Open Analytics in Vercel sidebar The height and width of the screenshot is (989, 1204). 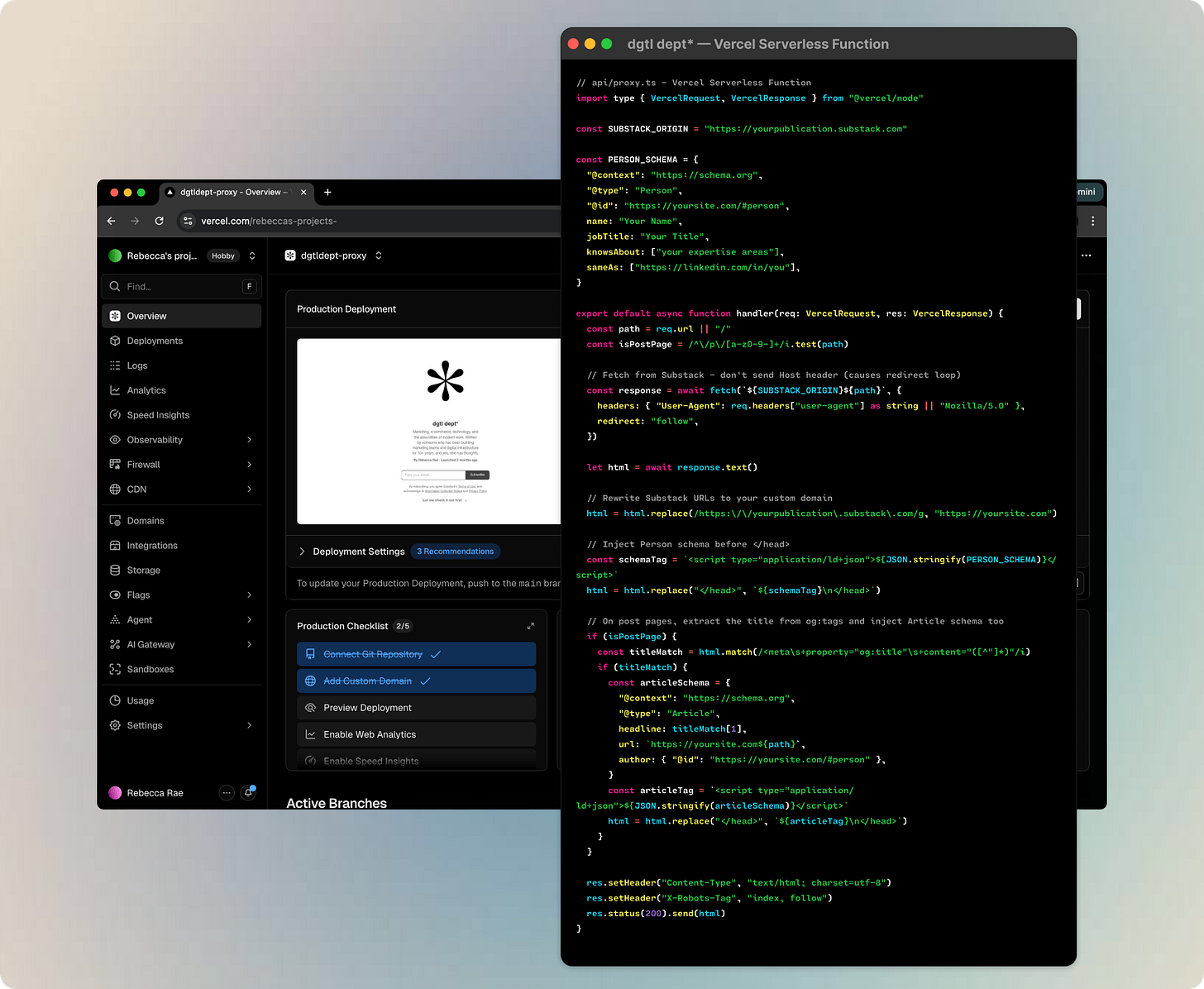point(181,390)
